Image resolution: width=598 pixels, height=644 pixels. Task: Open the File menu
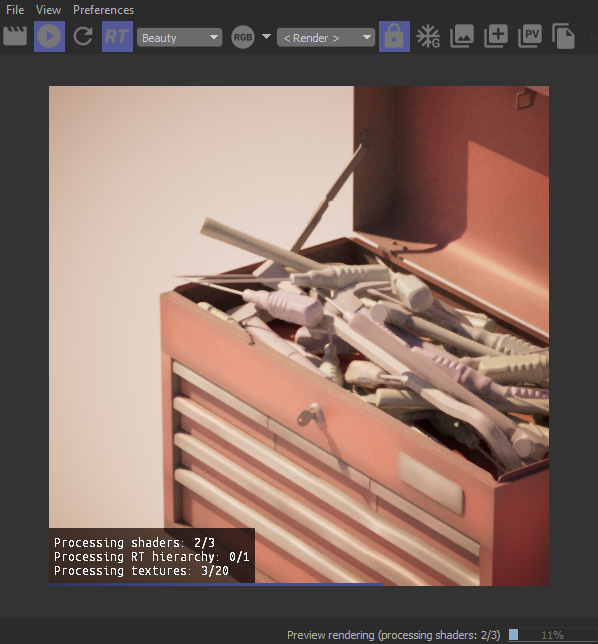tap(15, 10)
